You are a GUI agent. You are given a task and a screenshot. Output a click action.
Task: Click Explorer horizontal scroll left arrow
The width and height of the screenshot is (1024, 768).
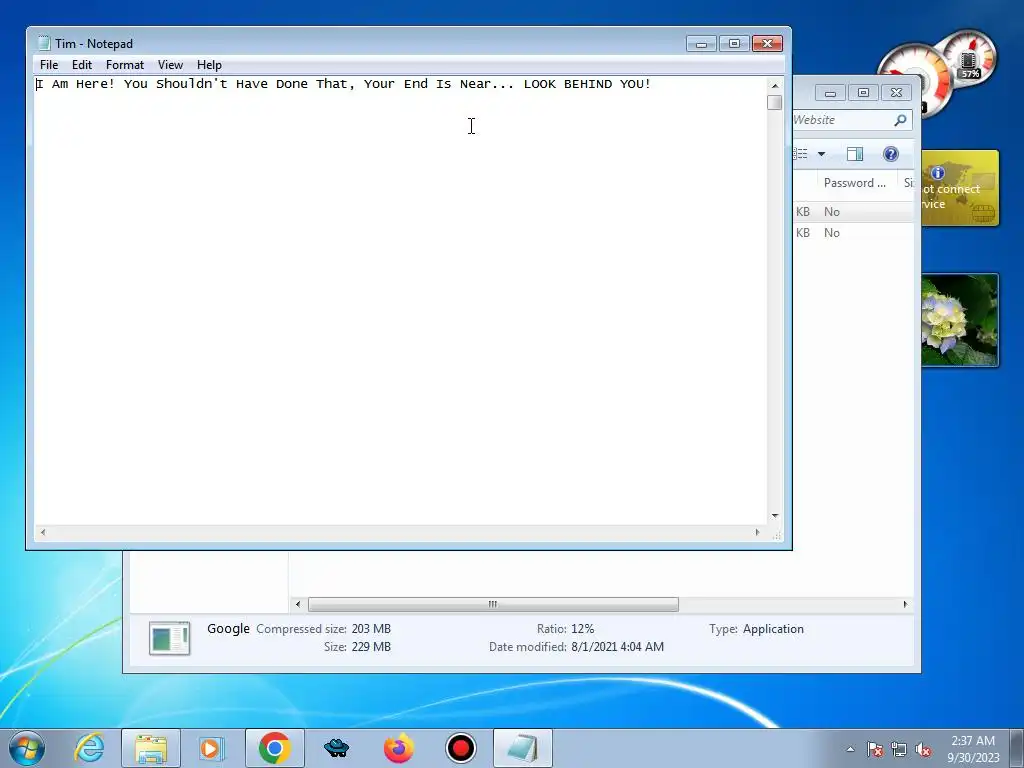(298, 604)
